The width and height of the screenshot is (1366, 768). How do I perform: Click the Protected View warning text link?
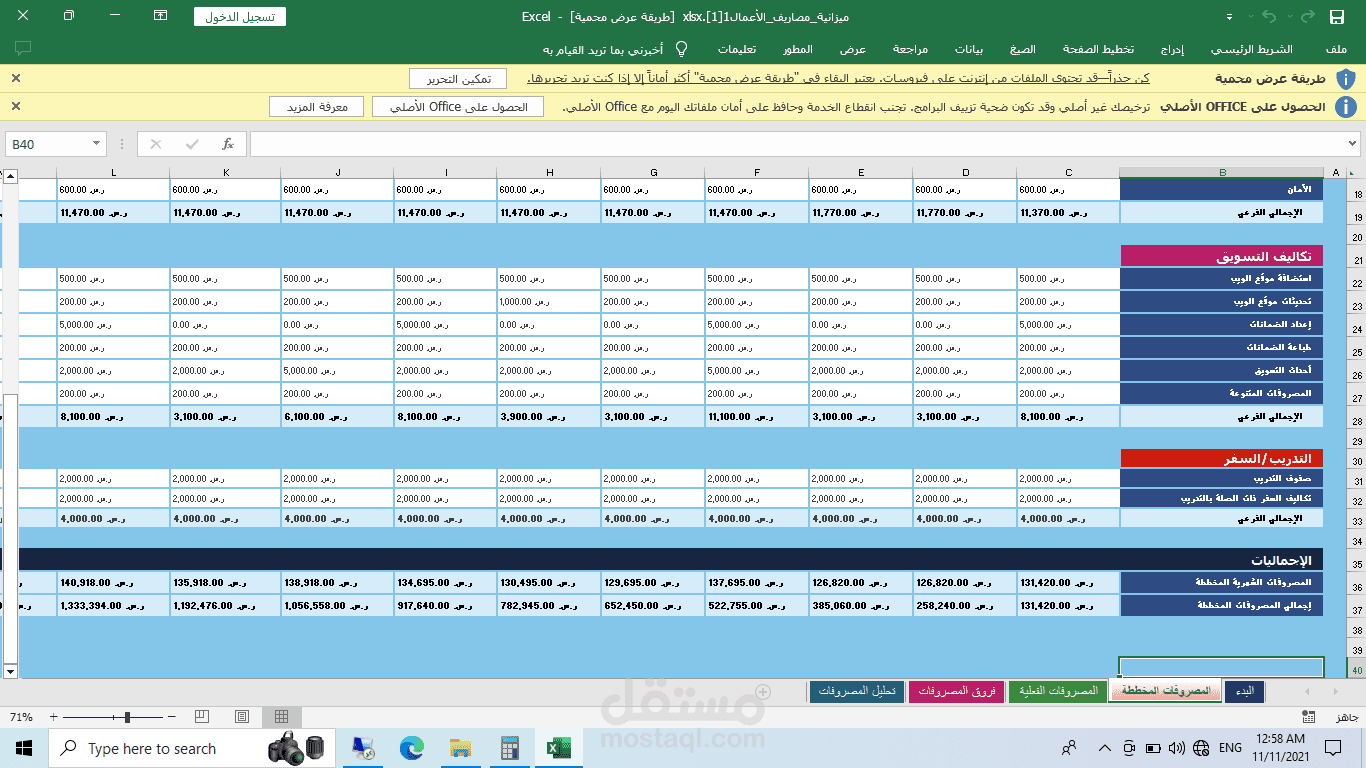tap(838, 78)
